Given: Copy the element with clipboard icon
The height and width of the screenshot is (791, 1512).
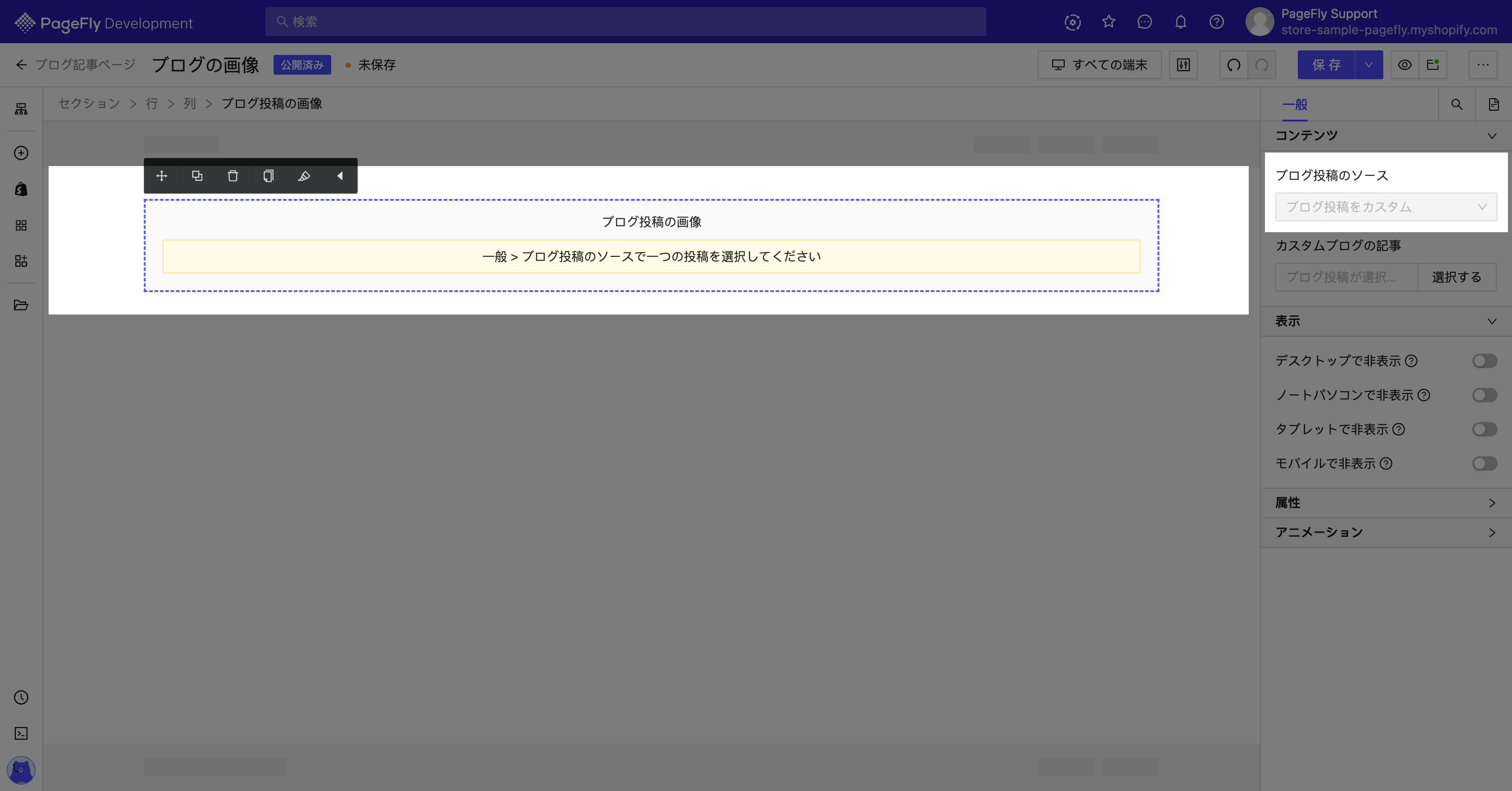Looking at the screenshot, I should coord(268,176).
